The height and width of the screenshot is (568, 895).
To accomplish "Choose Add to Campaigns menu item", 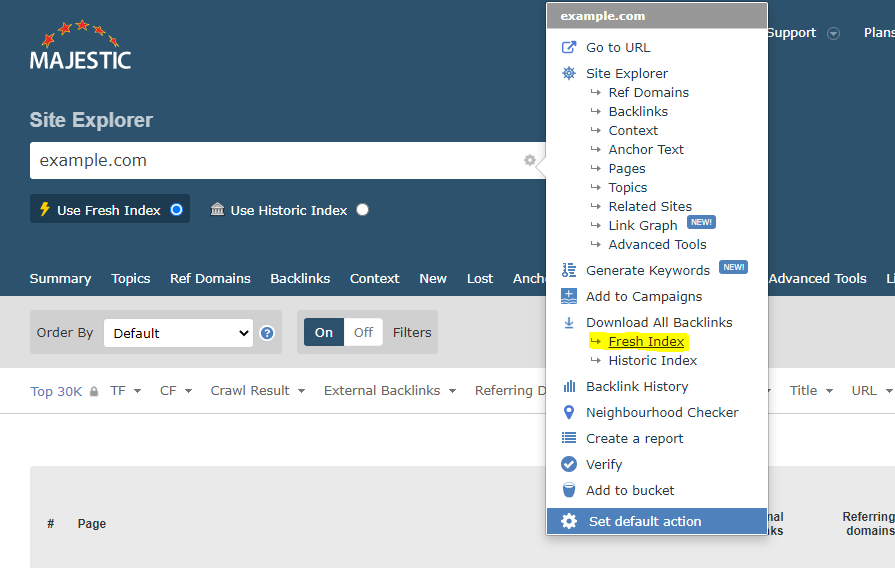I will [x=644, y=297].
